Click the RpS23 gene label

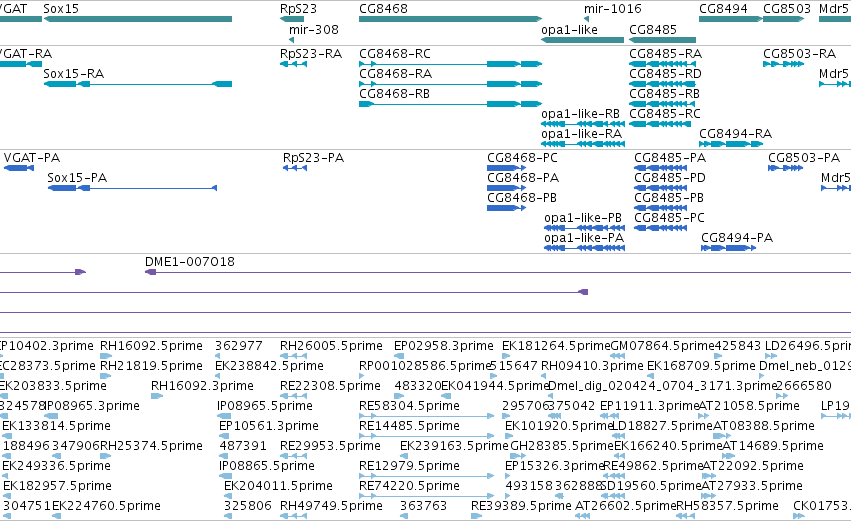[x=298, y=9]
